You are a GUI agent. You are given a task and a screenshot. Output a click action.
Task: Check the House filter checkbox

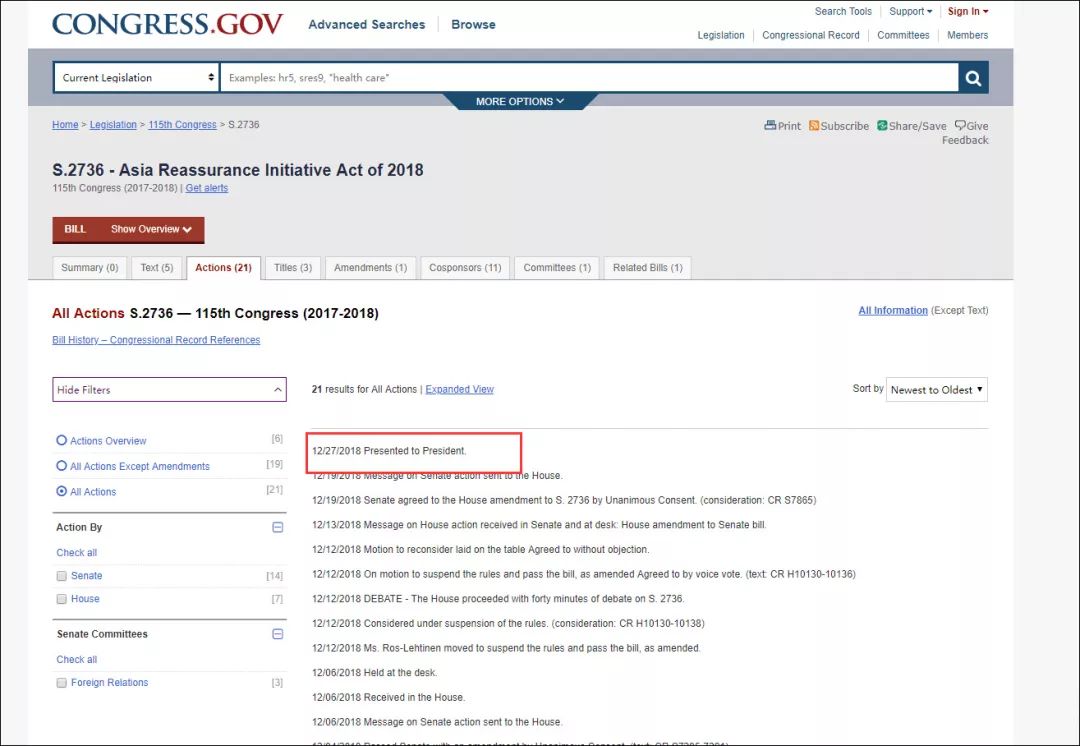pos(61,599)
